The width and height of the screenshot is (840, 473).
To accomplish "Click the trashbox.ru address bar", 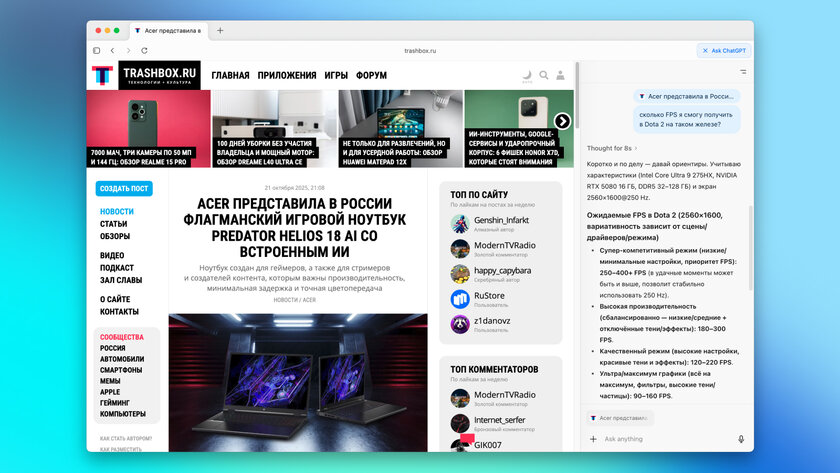I will [420, 50].
